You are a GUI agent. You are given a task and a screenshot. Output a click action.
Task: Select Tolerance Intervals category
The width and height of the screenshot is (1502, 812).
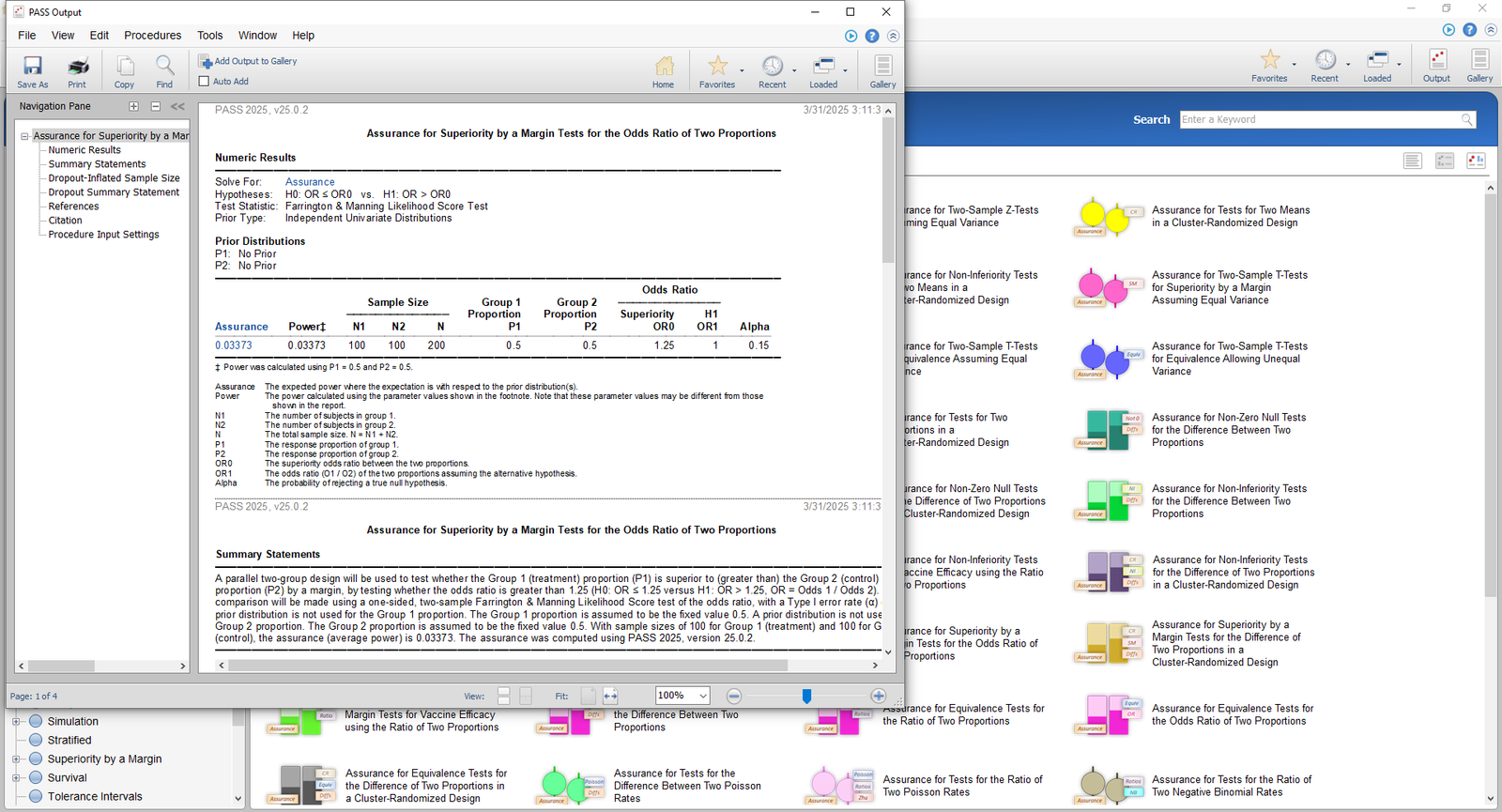click(95, 797)
